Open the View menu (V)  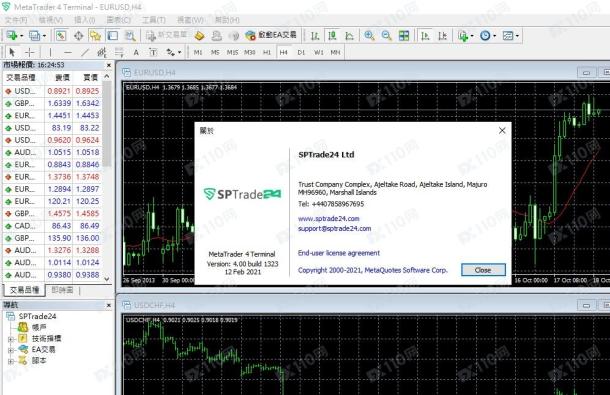point(51,20)
